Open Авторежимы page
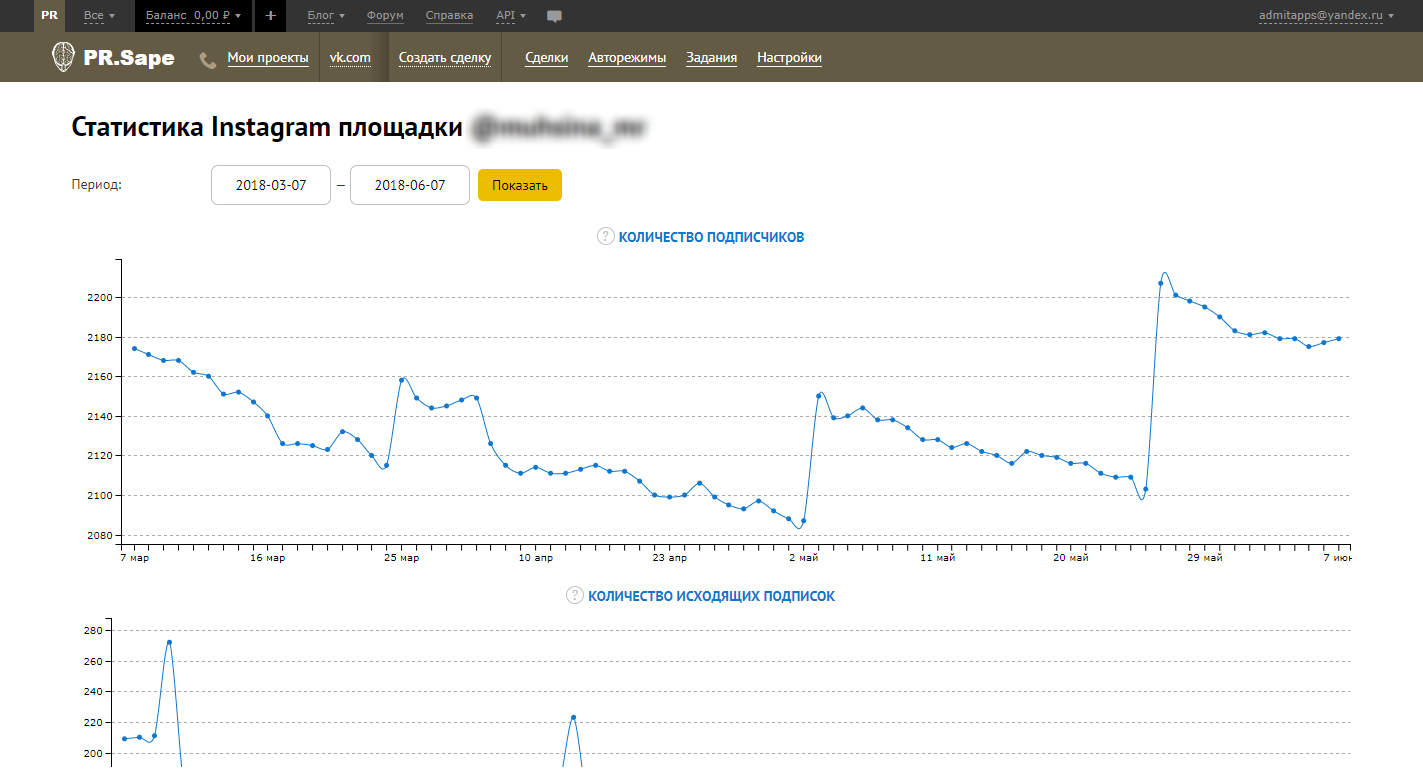Screen dimensions: 1423x775 point(627,58)
